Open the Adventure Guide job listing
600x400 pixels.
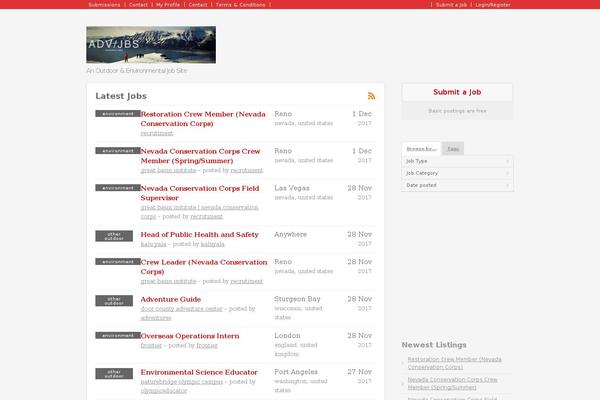[x=171, y=299]
